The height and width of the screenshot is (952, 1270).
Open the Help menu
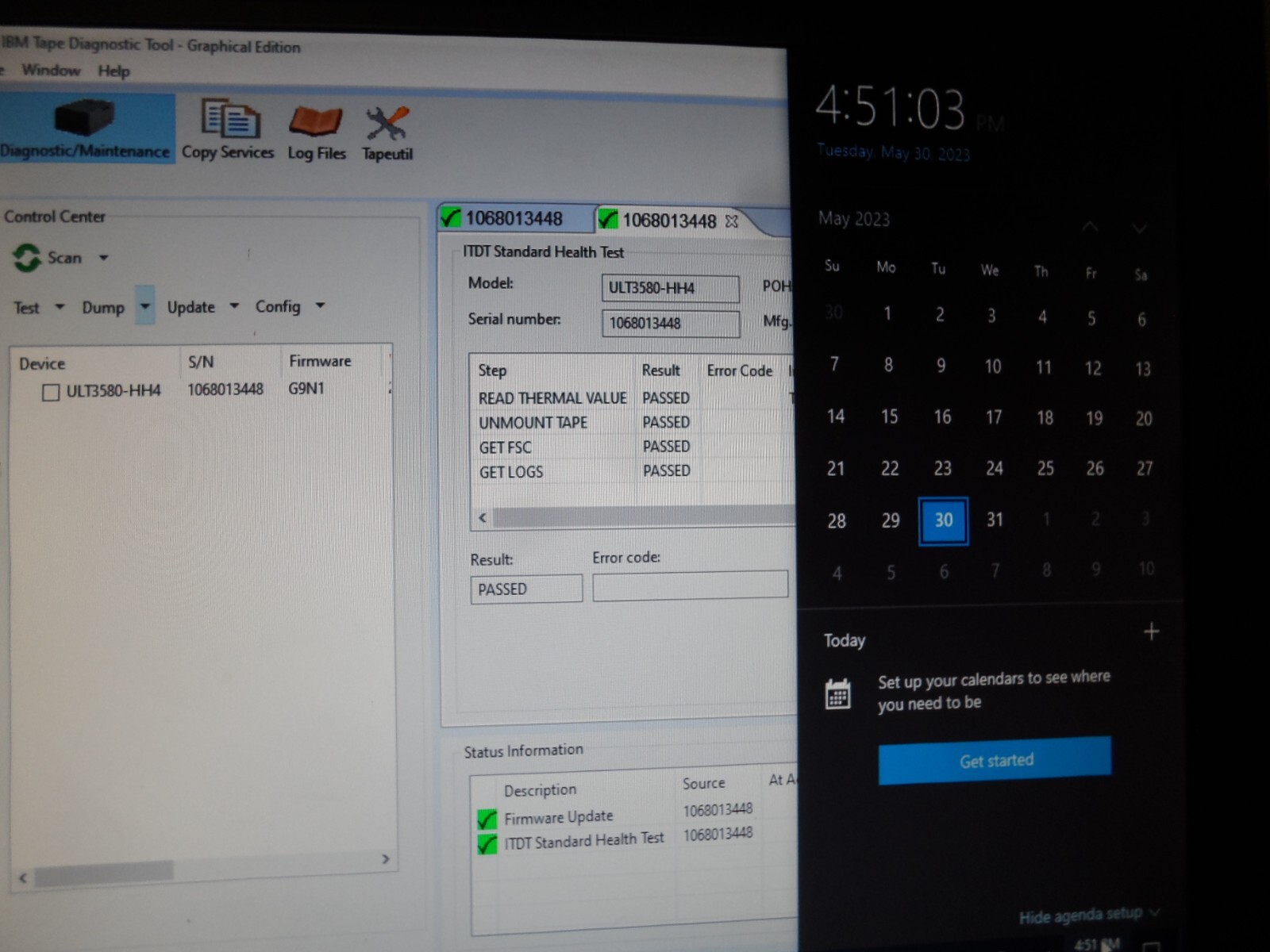click(114, 71)
